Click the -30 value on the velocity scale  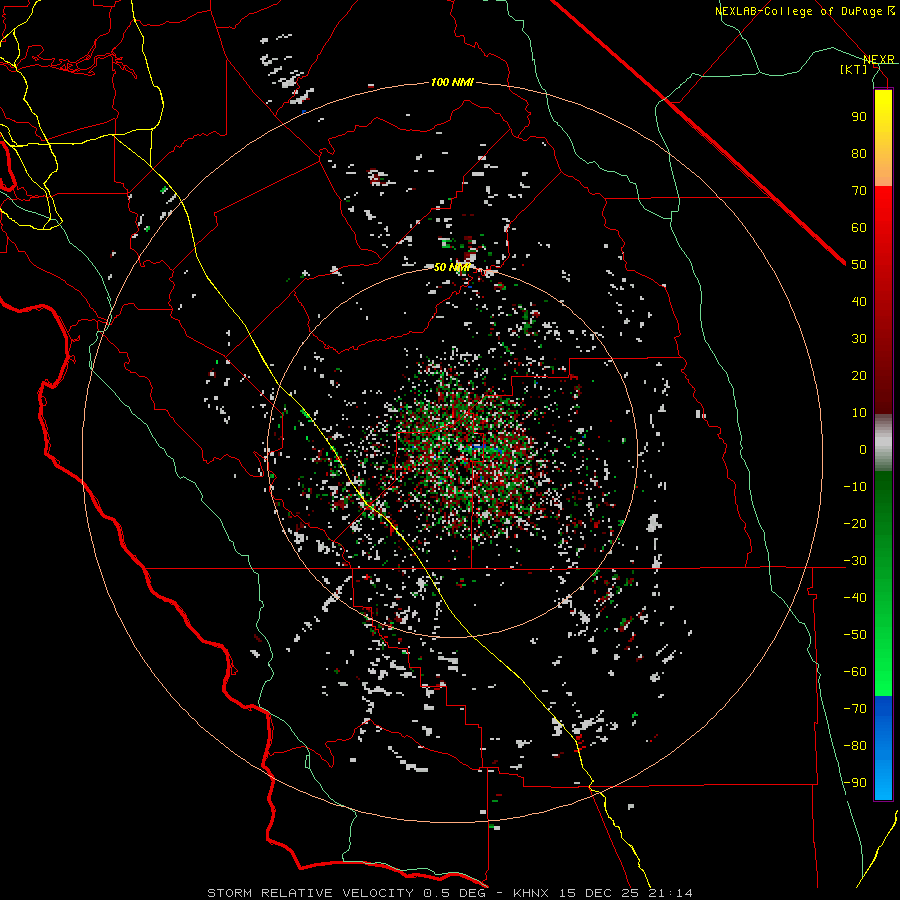tap(855, 561)
